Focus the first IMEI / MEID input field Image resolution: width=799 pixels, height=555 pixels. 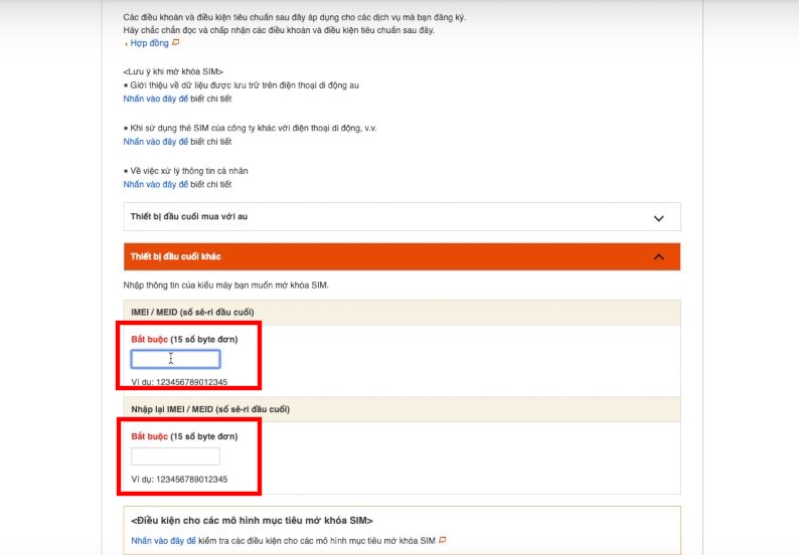click(x=175, y=359)
